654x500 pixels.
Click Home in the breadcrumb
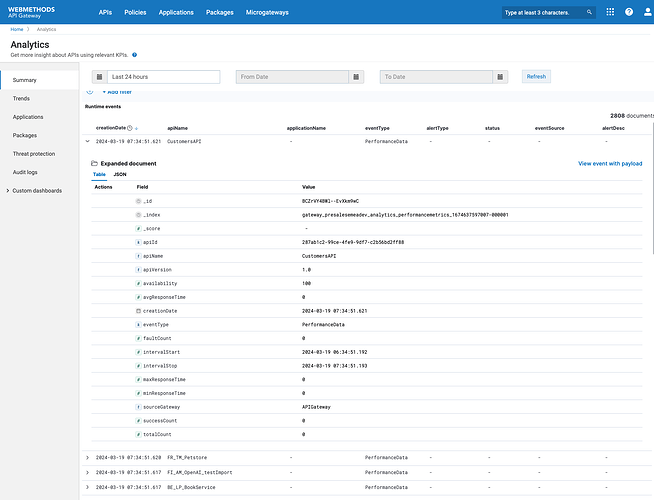point(17,30)
